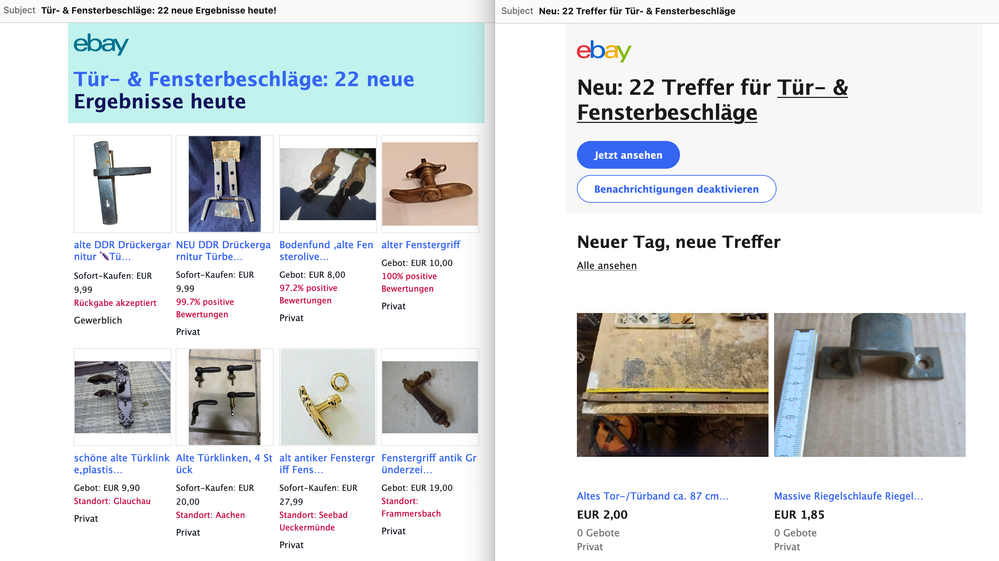This screenshot has height=561, width=999.
Task: Open Tür- & Fensterbeschläge underlined heading link
Action: [712, 100]
